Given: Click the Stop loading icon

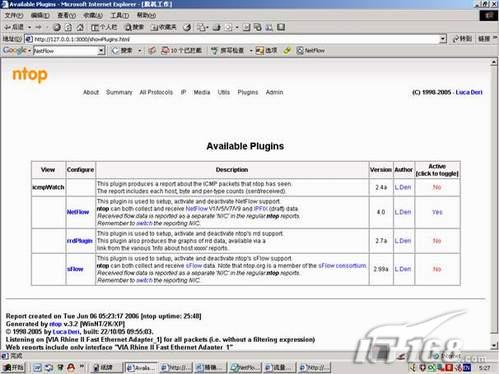Looking at the screenshot, I should (x=57, y=27).
